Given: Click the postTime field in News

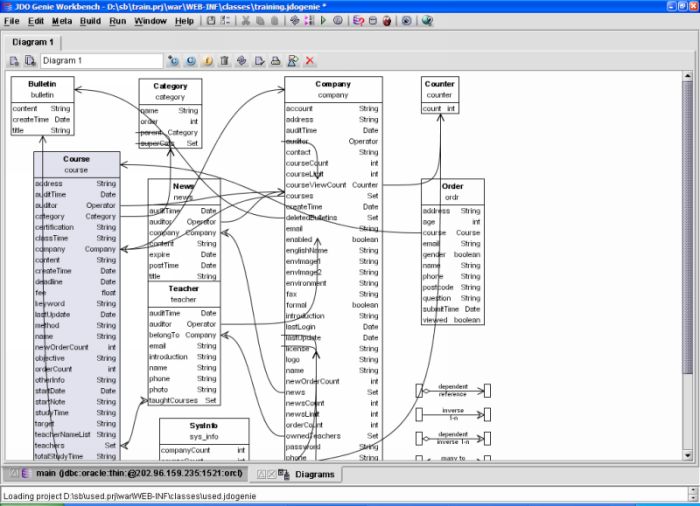Looking at the screenshot, I should [x=183, y=265].
